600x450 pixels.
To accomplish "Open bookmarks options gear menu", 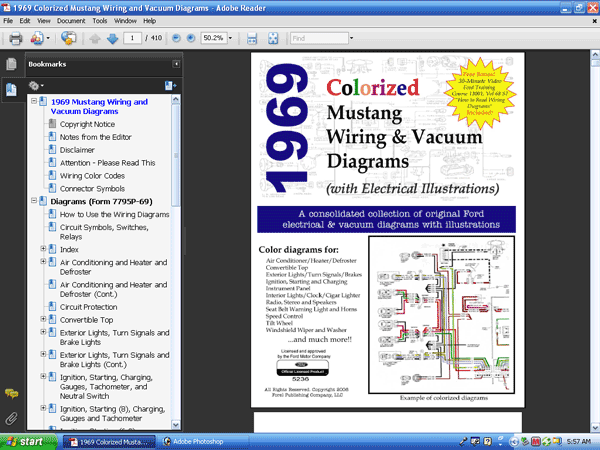I will pos(36,86).
